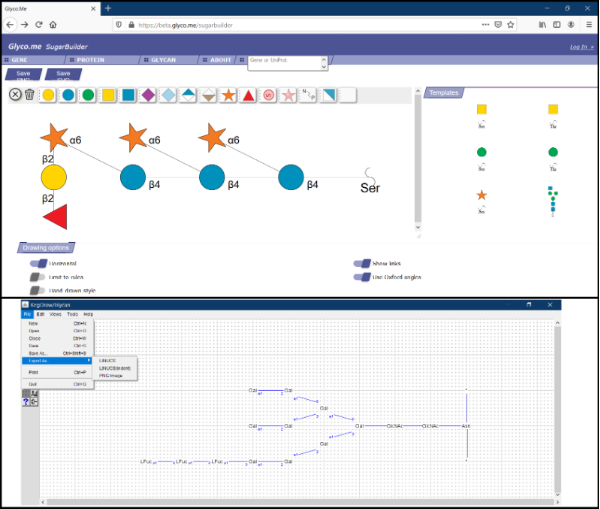Select the red triangle fucose symbol

pos(249,95)
